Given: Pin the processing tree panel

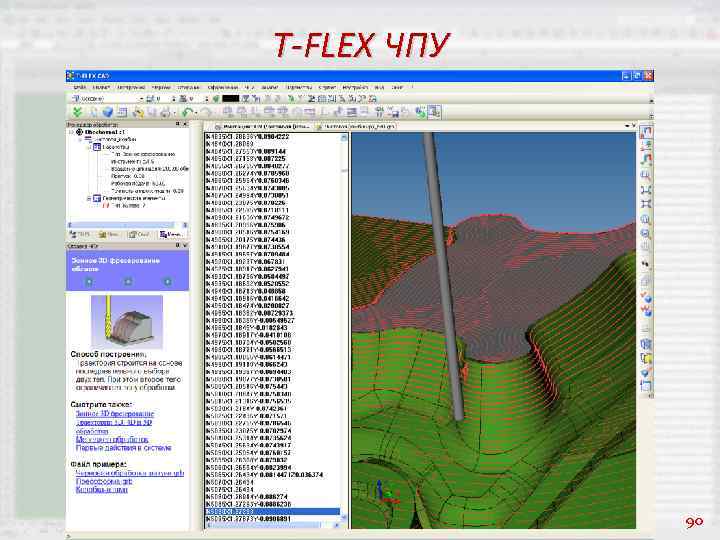Looking at the screenshot, I should [178, 124].
